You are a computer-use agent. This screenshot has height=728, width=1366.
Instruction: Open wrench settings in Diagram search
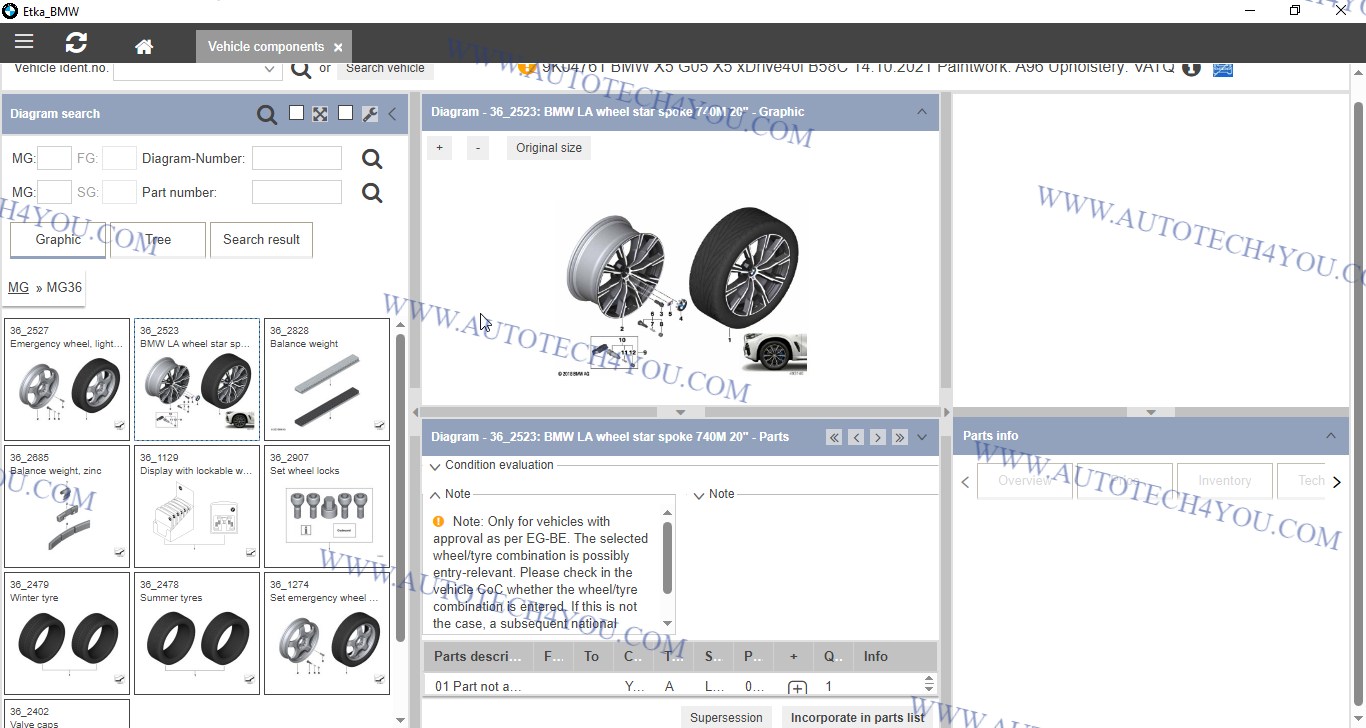click(369, 114)
